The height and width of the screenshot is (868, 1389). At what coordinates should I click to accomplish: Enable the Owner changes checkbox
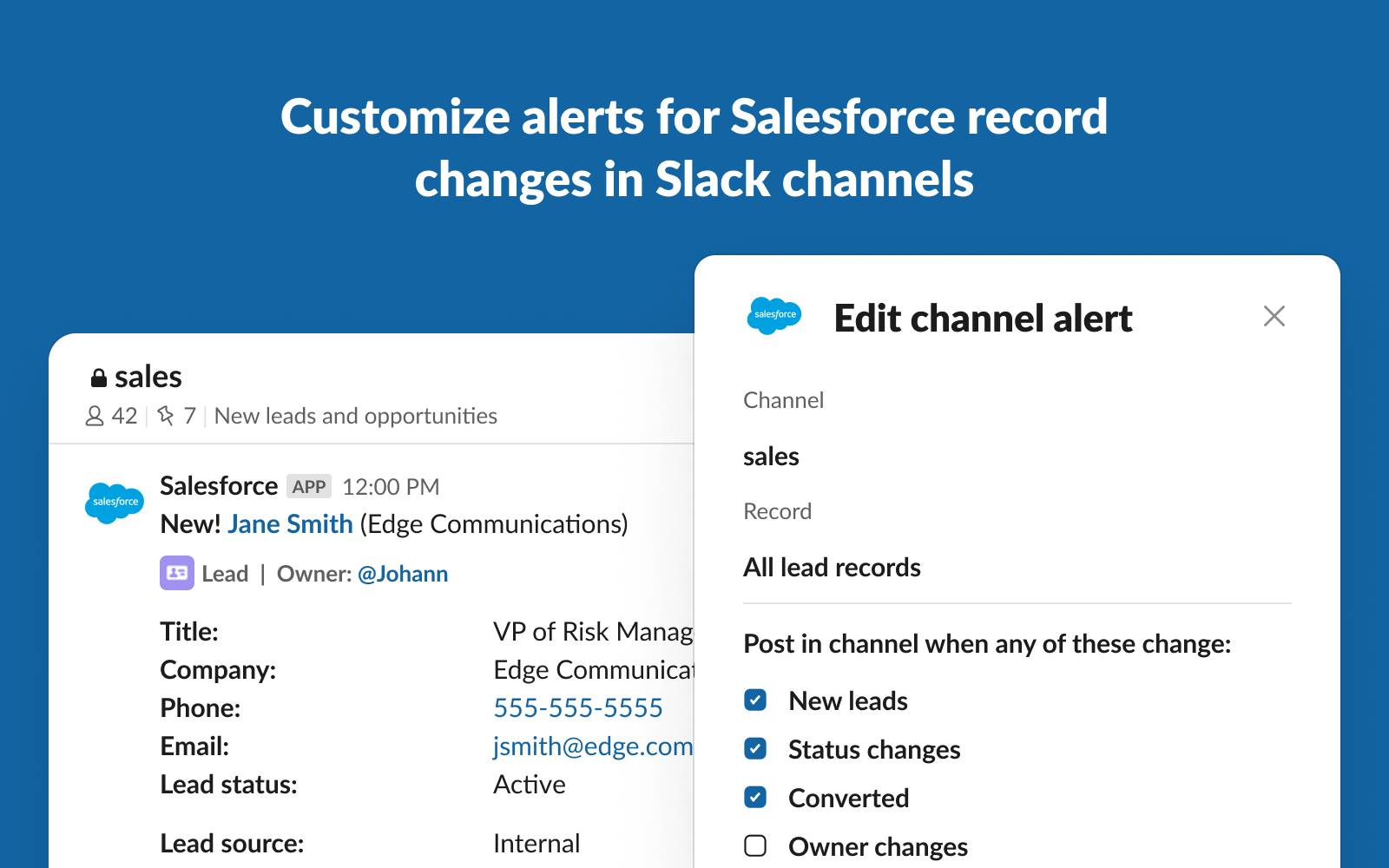click(x=755, y=845)
